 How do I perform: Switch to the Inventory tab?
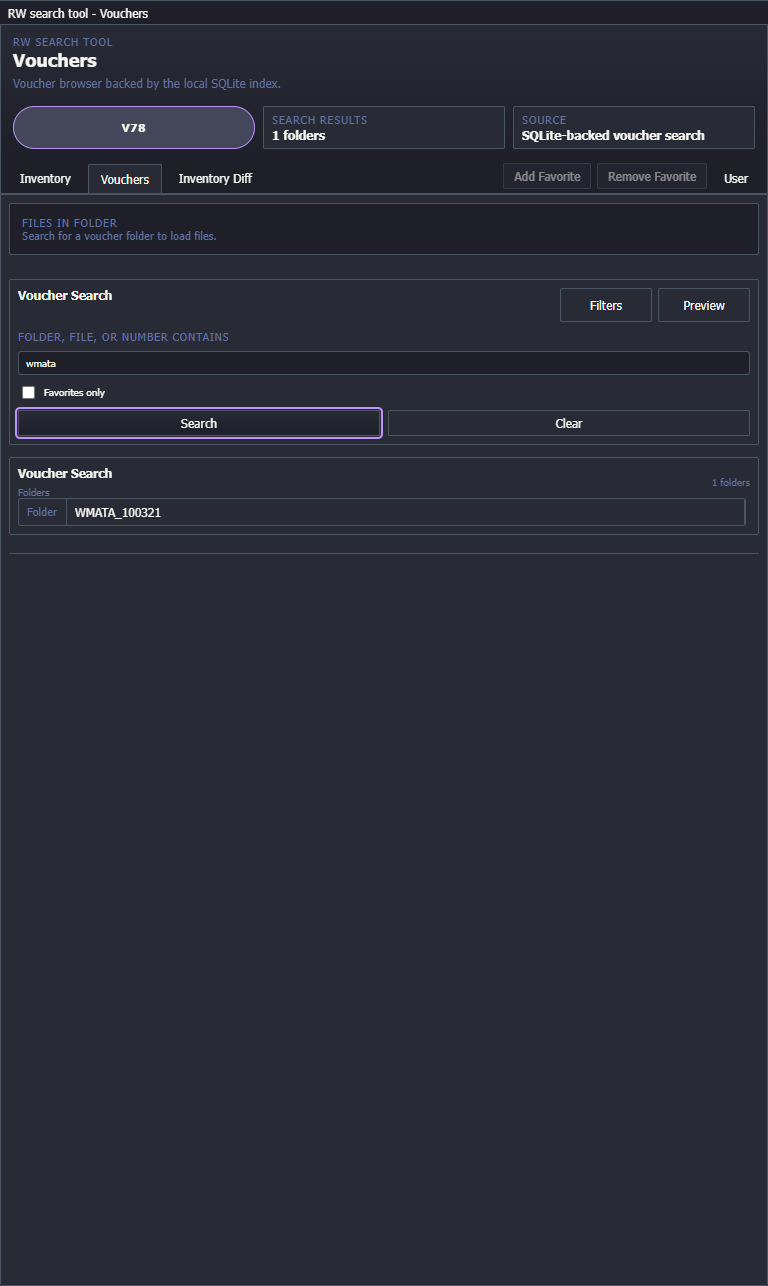coord(45,179)
